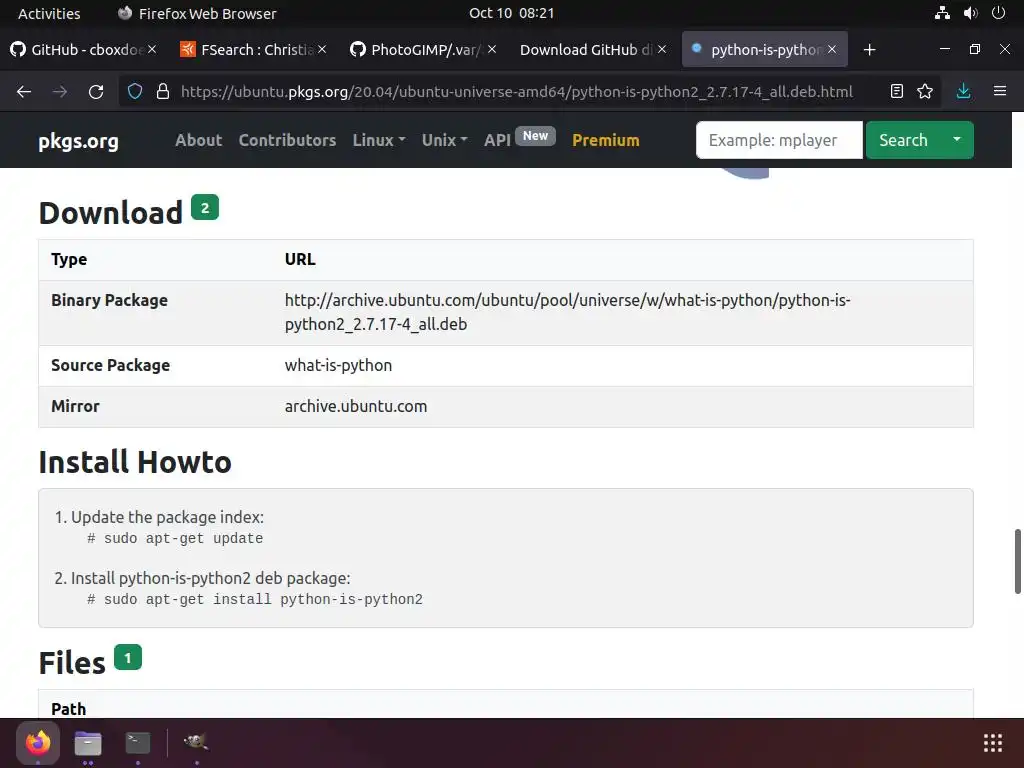Open the volume icon in top bar
Screen dimensions: 1024x768
point(970,13)
